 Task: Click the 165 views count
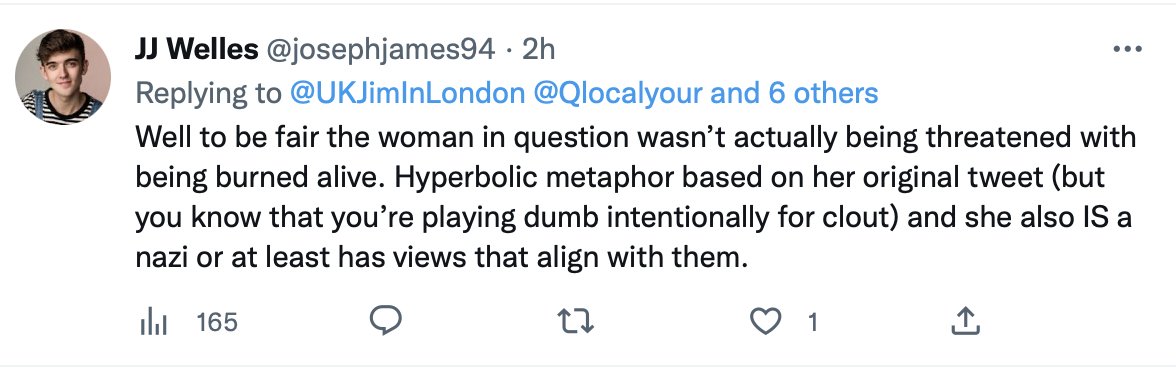(217, 322)
